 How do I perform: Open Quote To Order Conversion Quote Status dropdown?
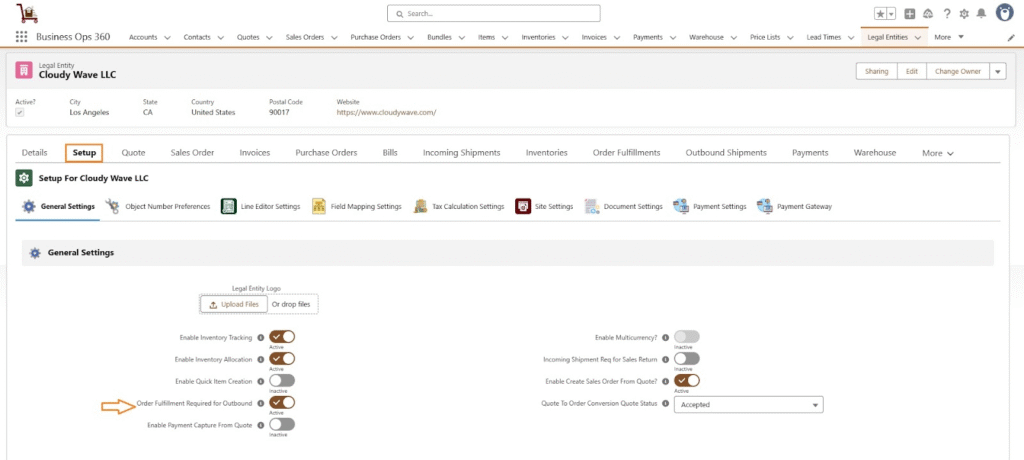(x=749, y=405)
